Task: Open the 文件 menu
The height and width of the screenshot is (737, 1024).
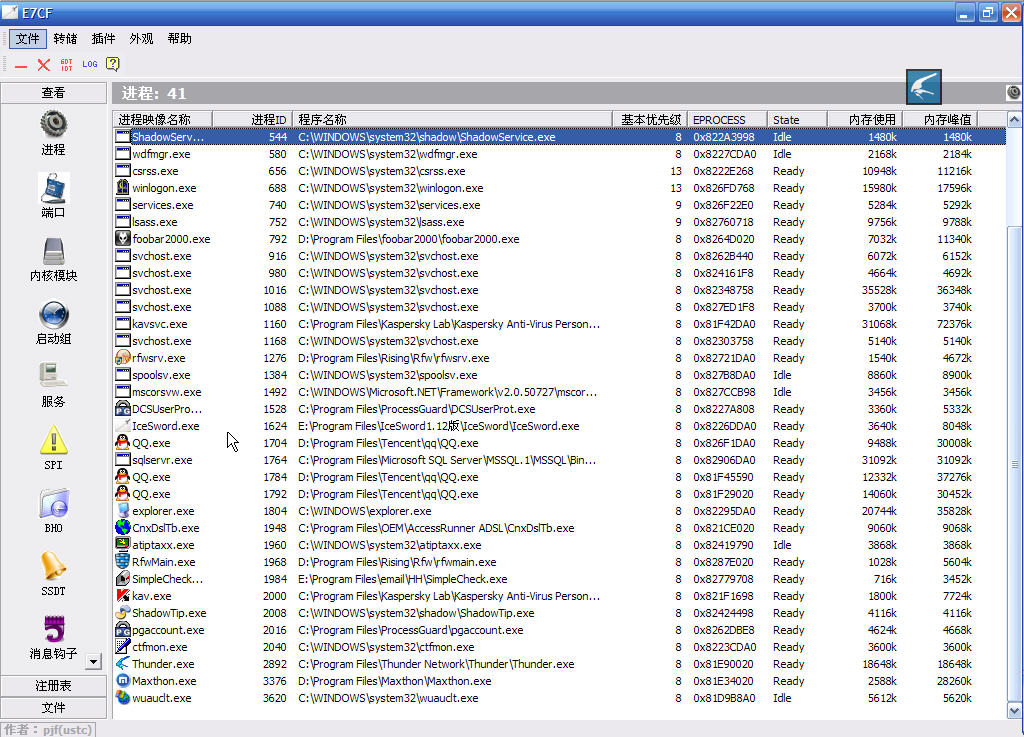Action: pos(27,39)
